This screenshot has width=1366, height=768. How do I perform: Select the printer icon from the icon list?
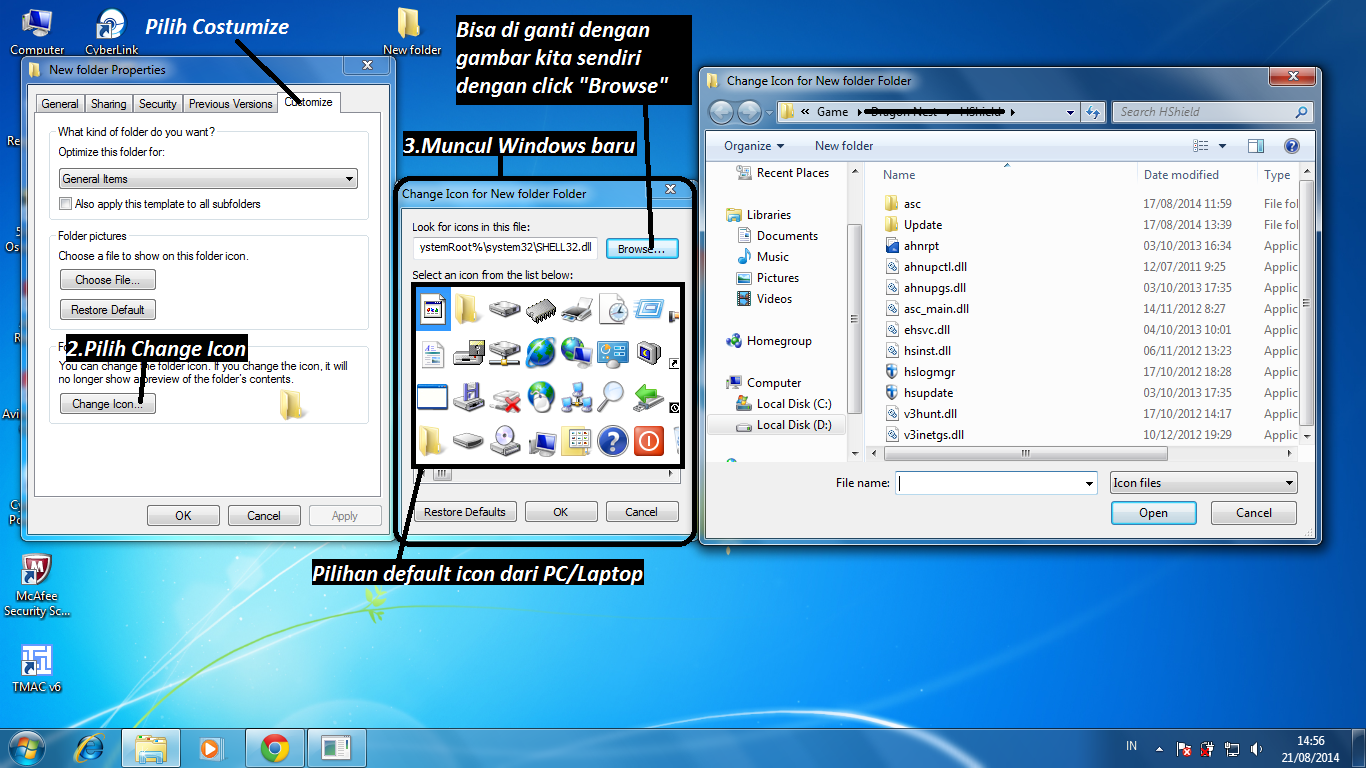(x=577, y=311)
